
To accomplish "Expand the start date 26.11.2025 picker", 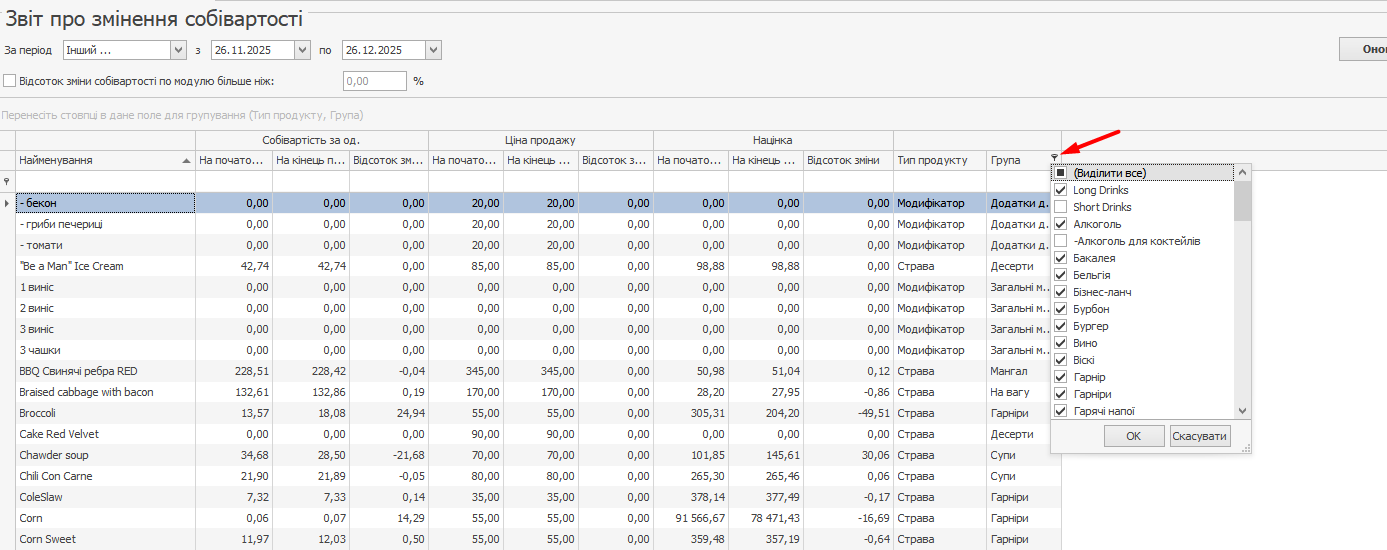I will (x=302, y=50).
